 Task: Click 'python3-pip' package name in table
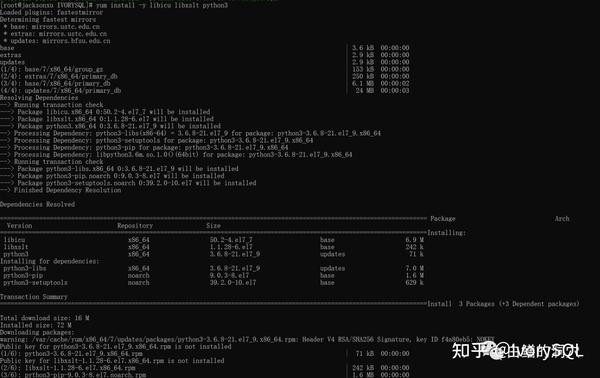pos(23,275)
